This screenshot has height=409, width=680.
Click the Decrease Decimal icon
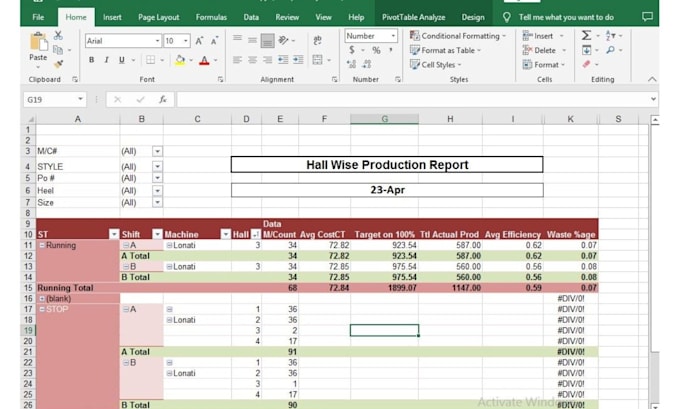click(367, 65)
